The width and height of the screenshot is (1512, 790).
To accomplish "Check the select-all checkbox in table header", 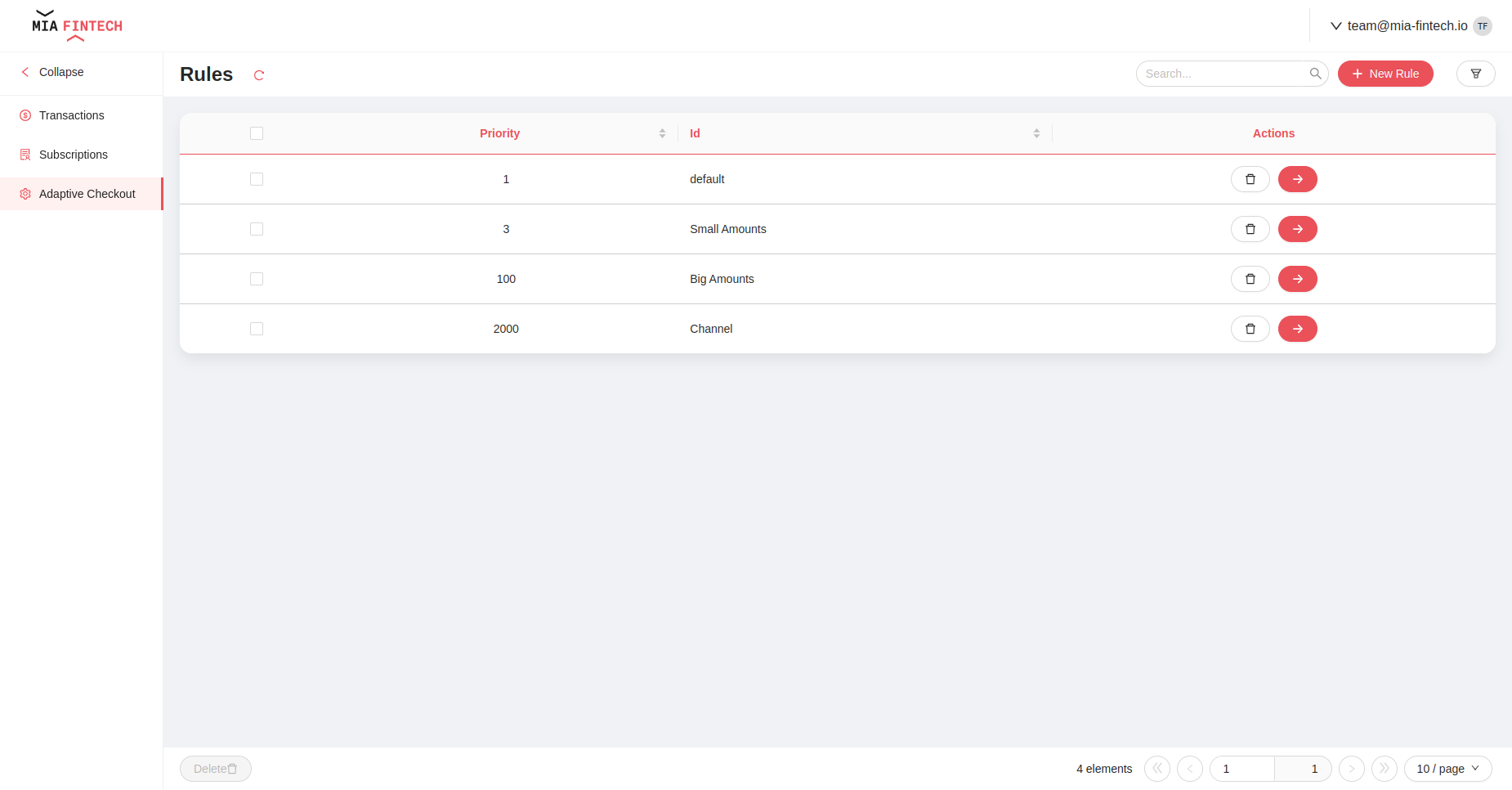I will coord(257,132).
